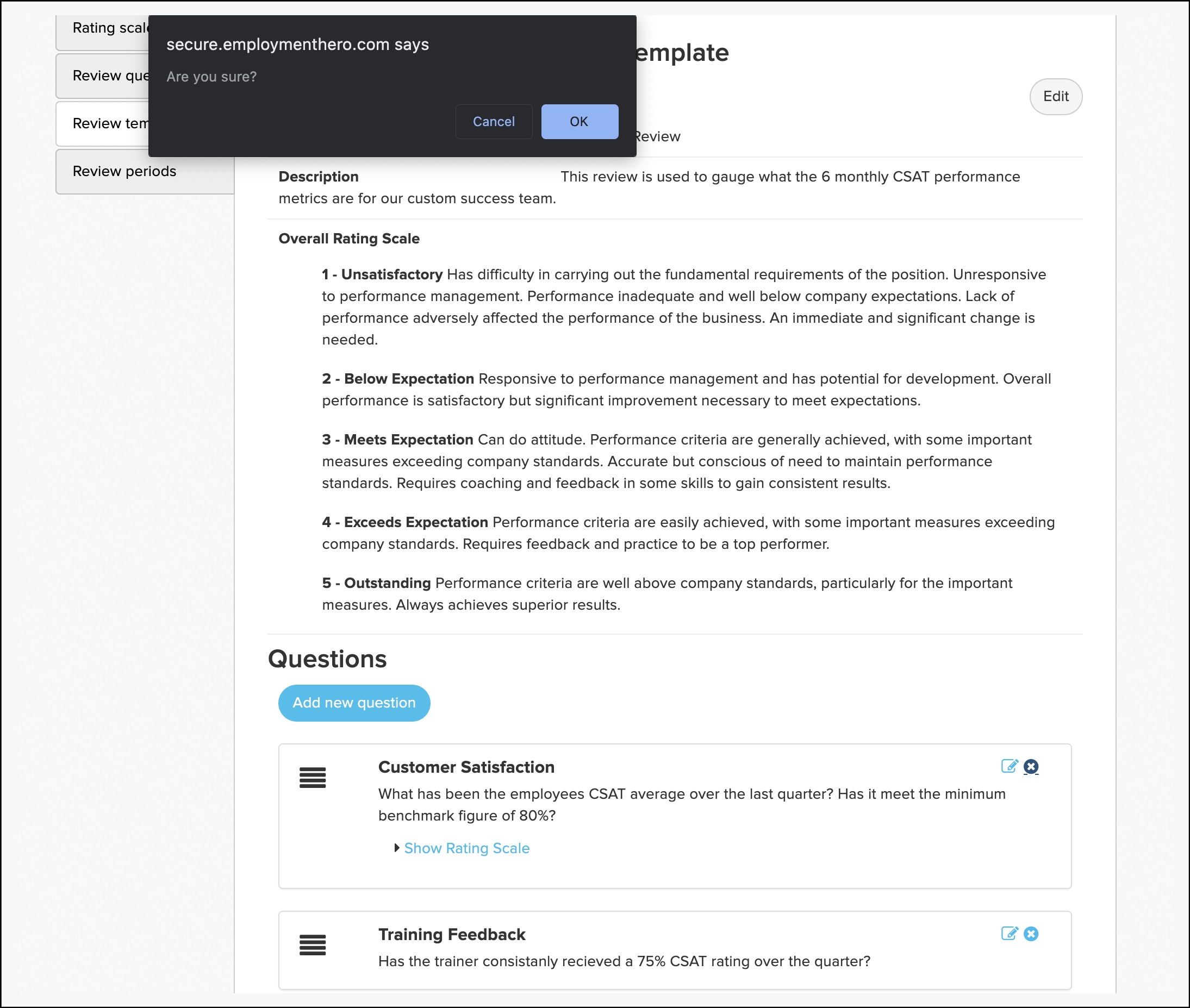Image resolution: width=1190 pixels, height=1008 pixels.
Task: Cancel the "Are you sure?" dialog
Action: point(493,122)
